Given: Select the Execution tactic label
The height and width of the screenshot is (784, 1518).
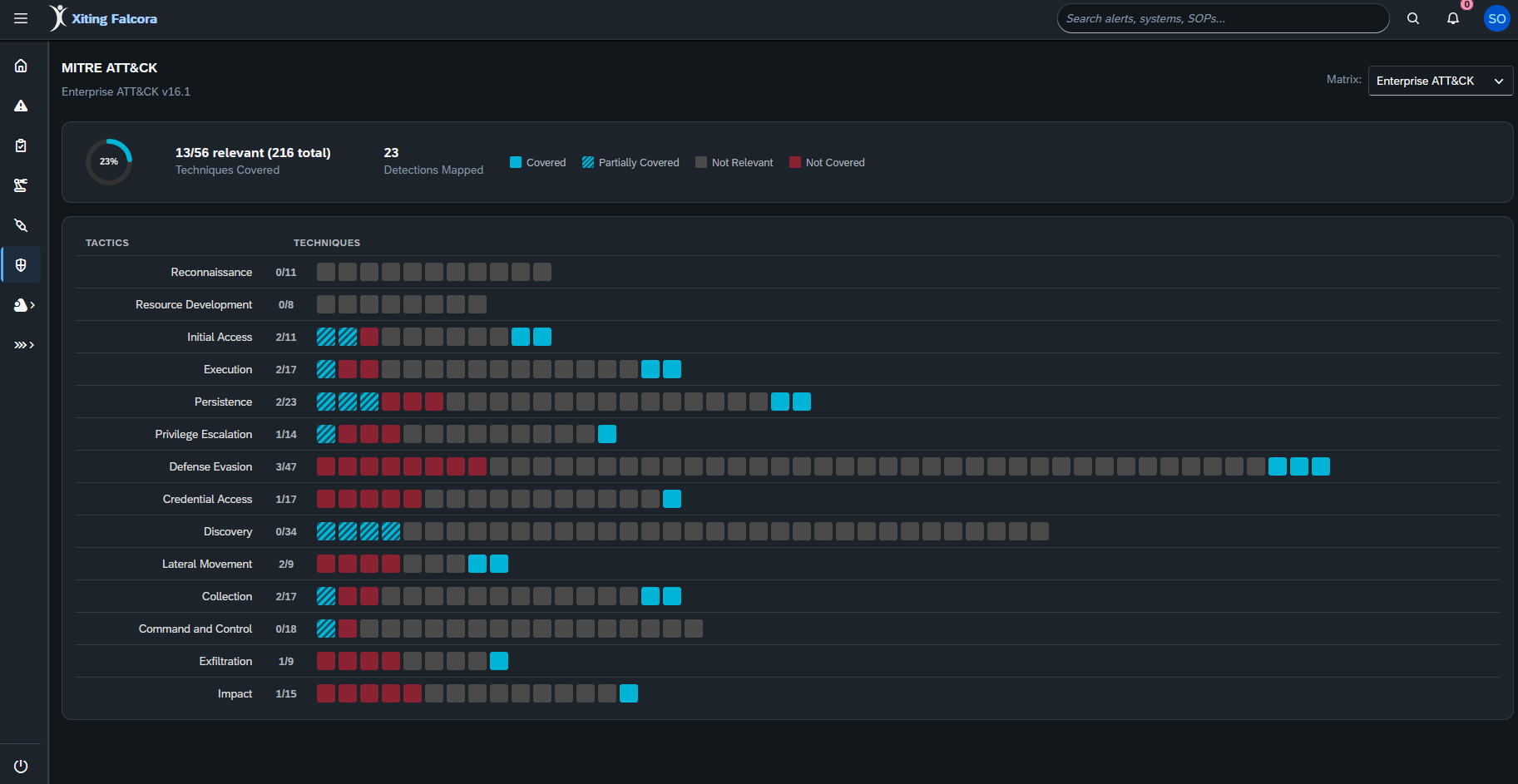Looking at the screenshot, I should click(228, 369).
